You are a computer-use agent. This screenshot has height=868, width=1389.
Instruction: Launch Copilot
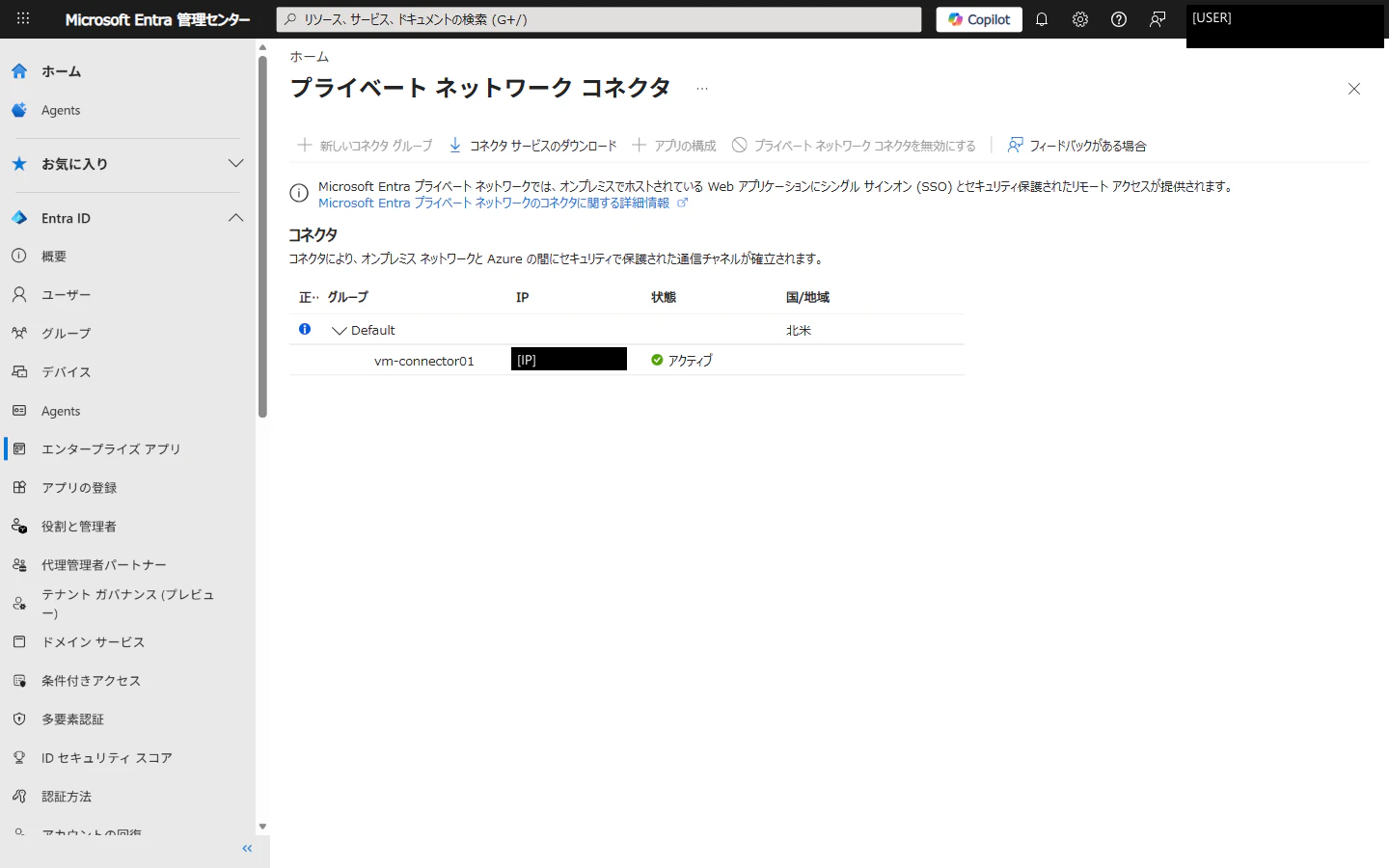(x=979, y=19)
